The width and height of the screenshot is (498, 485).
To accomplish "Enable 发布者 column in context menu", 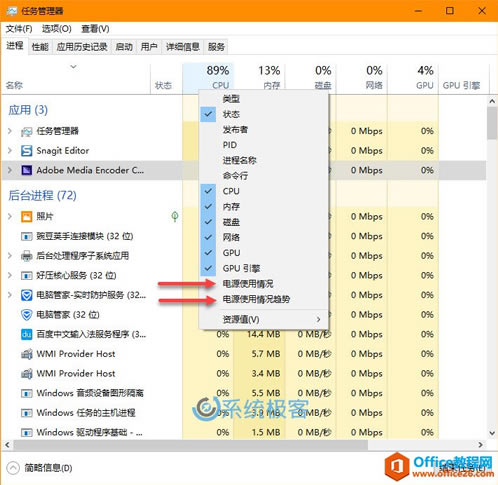I will coord(263,129).
